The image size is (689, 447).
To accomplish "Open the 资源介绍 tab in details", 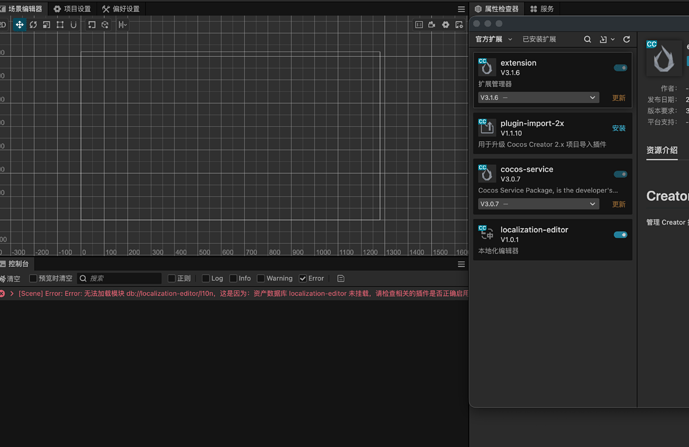I will [x=662, y=150].
